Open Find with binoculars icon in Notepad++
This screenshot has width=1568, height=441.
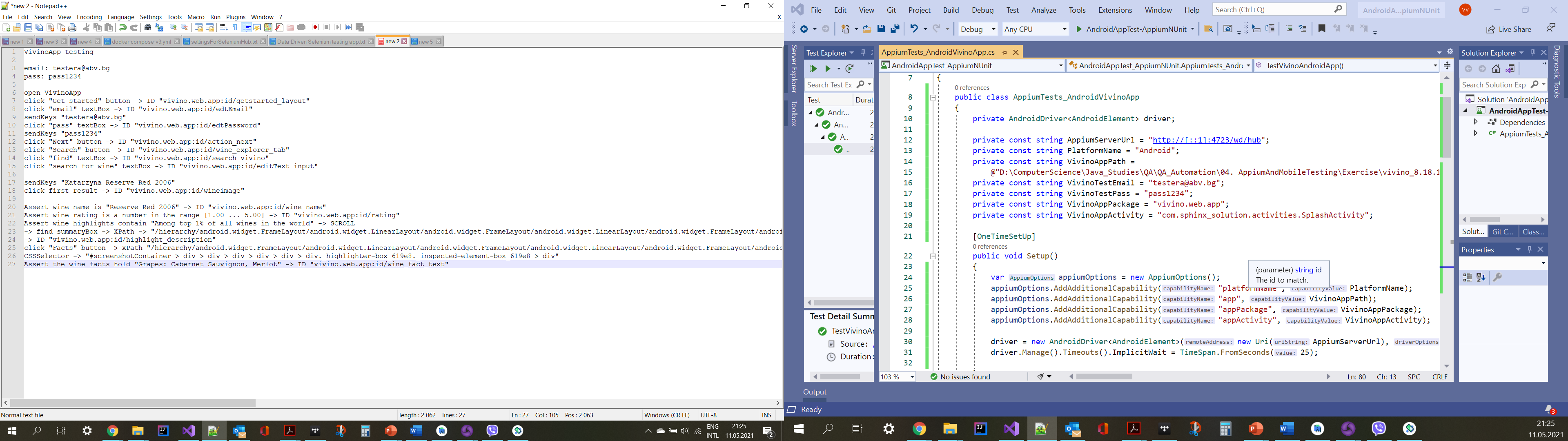point(148,27)
